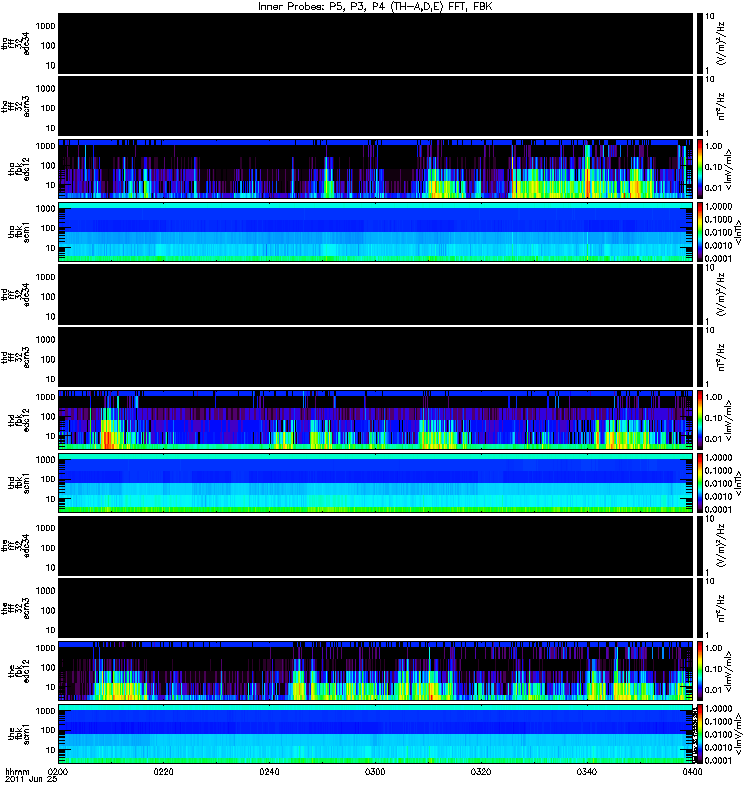The height and width of the screenshot is (800, 750).
Task: Select the 0400 time tick label
Action: (x=692, y=771)
